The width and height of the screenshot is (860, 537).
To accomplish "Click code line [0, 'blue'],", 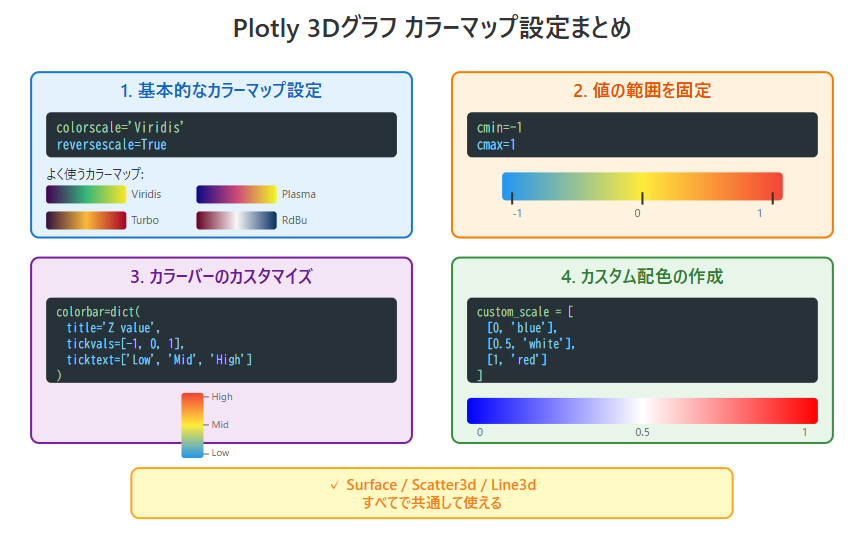I will 522,327.
